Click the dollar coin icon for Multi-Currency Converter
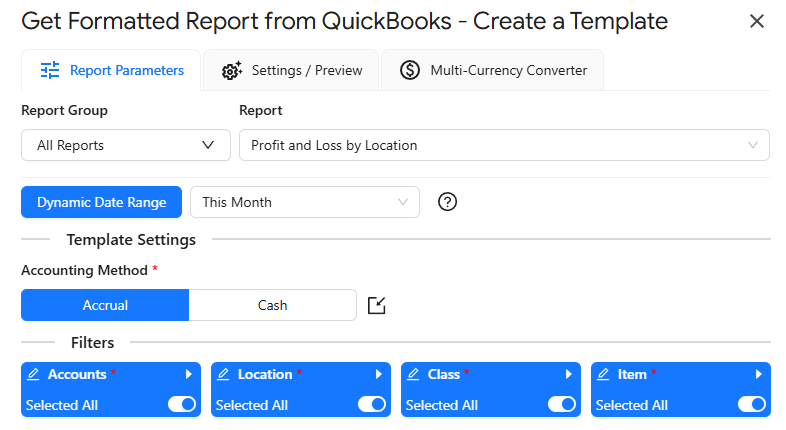 coord(410,70)
